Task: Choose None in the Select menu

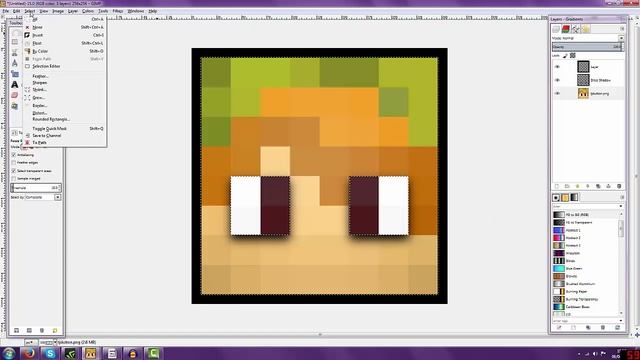Action: (x=64, y=27)
